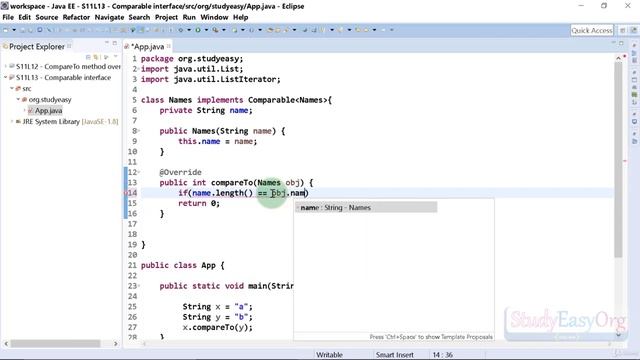
Task: Toggle Link with Editor in Project Explorer
Action: (x=96, y=57)
